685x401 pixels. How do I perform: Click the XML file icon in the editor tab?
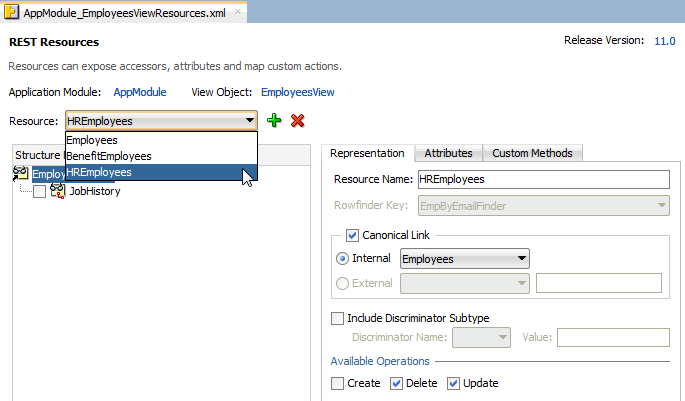point(11,12)
